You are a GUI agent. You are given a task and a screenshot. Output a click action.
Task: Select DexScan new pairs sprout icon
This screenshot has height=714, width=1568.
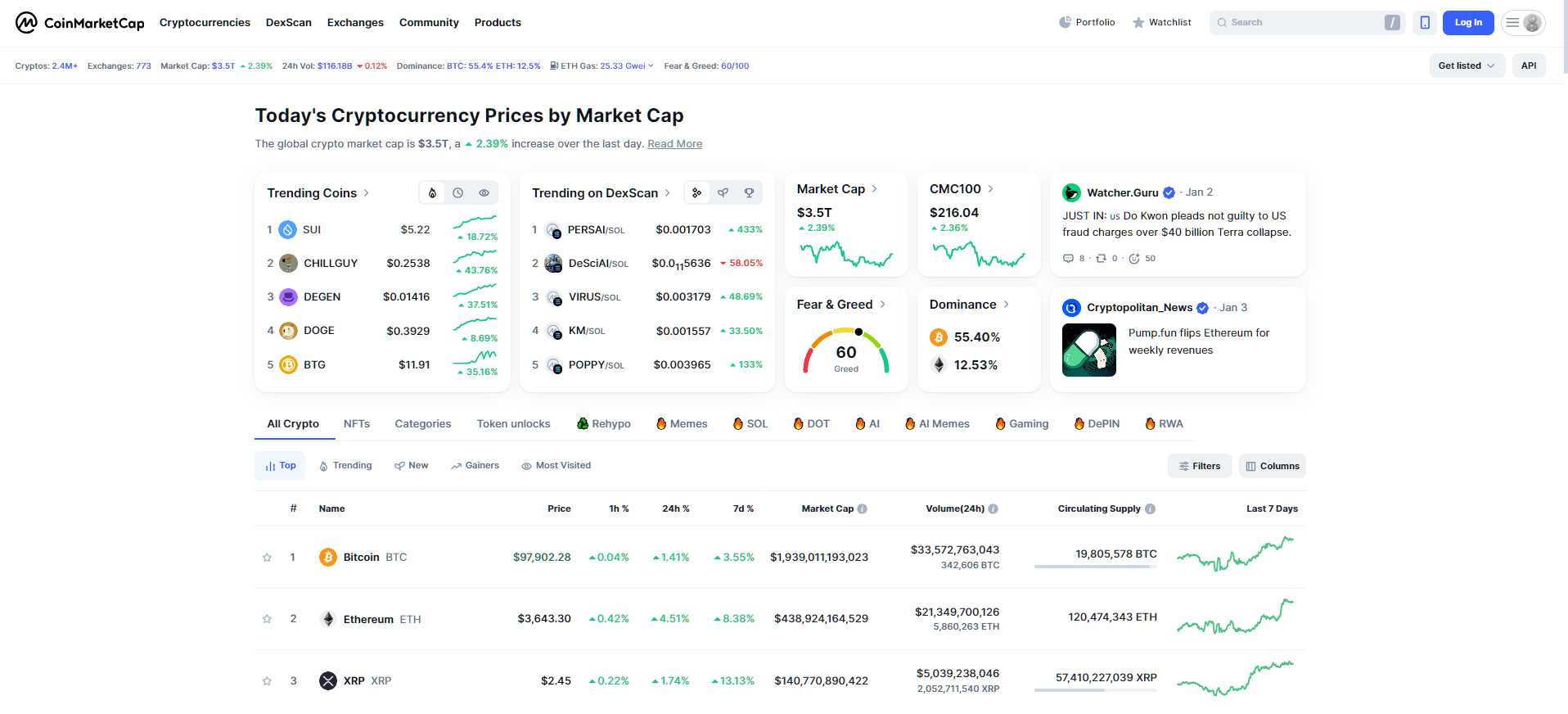[x=723, y=193]
